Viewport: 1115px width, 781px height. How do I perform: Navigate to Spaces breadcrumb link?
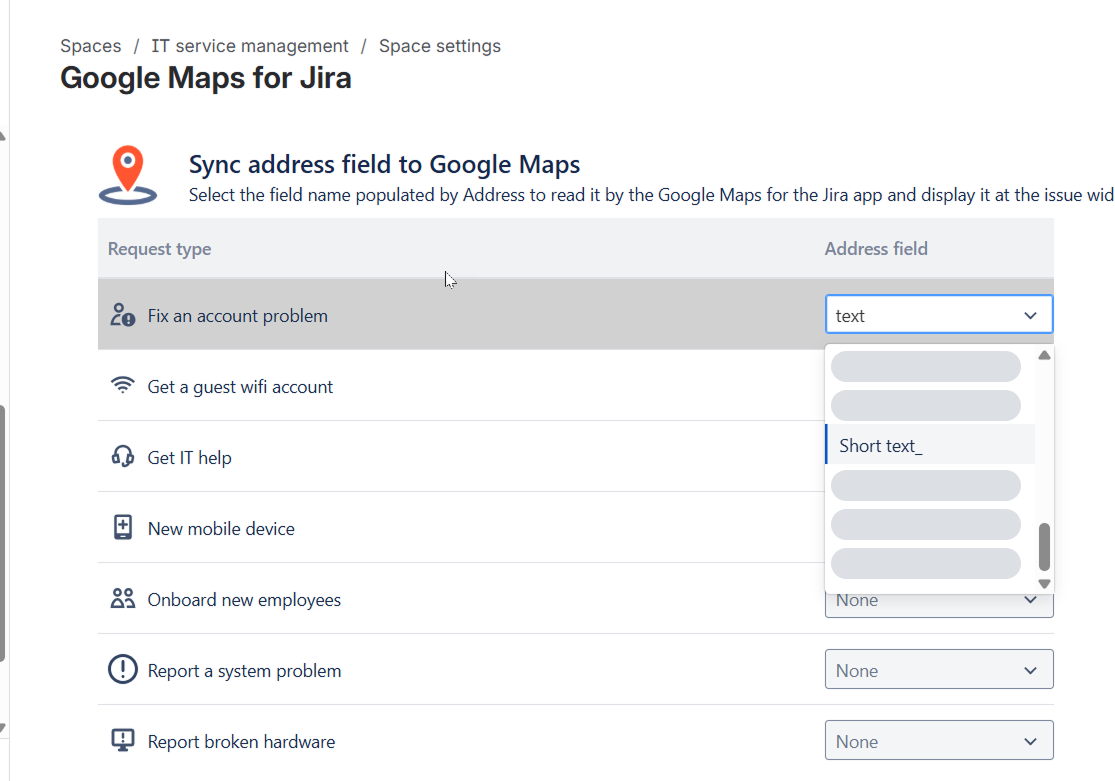click(x=90, y=46)
